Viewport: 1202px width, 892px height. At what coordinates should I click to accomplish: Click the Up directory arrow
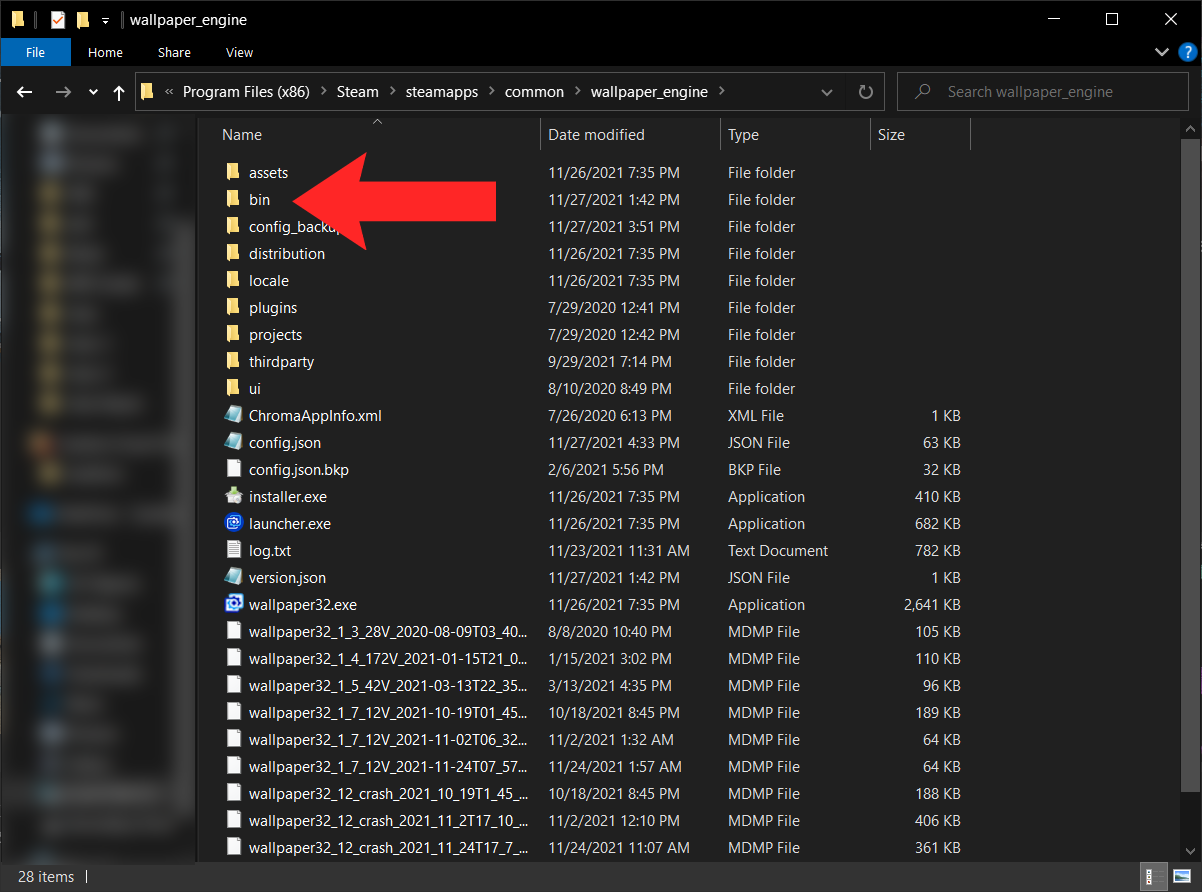[119, 92]
